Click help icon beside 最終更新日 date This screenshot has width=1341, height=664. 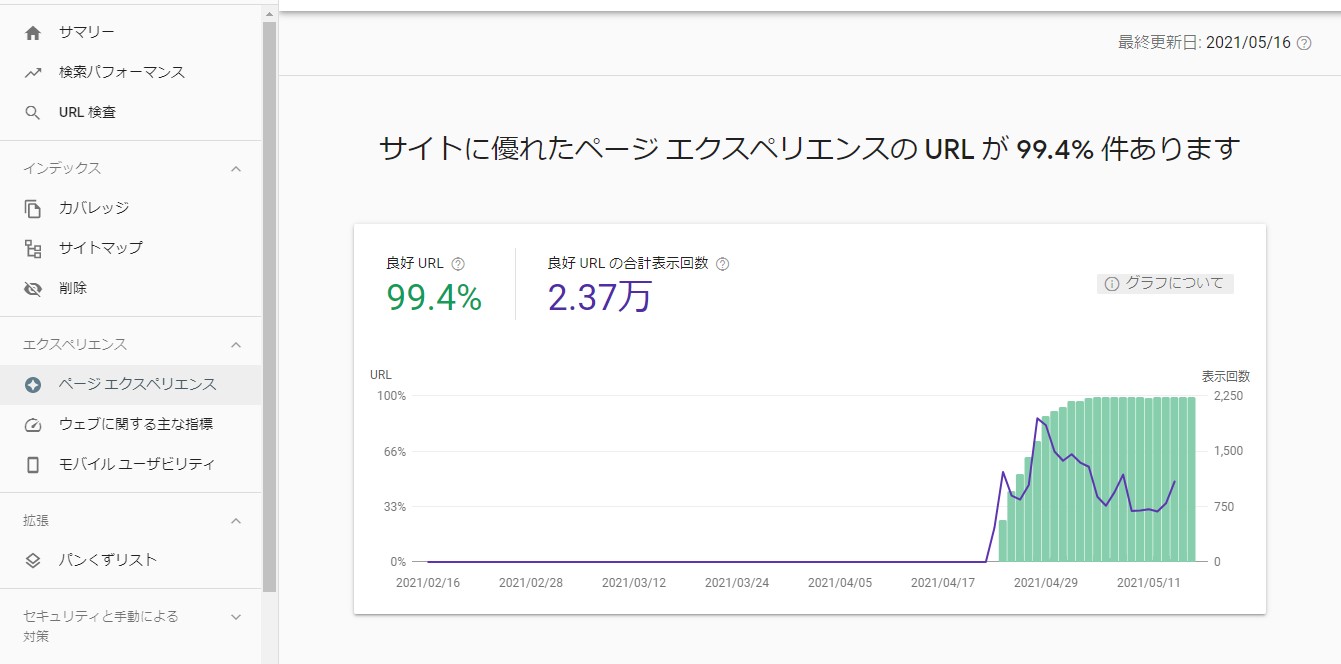coord(1304,43)
